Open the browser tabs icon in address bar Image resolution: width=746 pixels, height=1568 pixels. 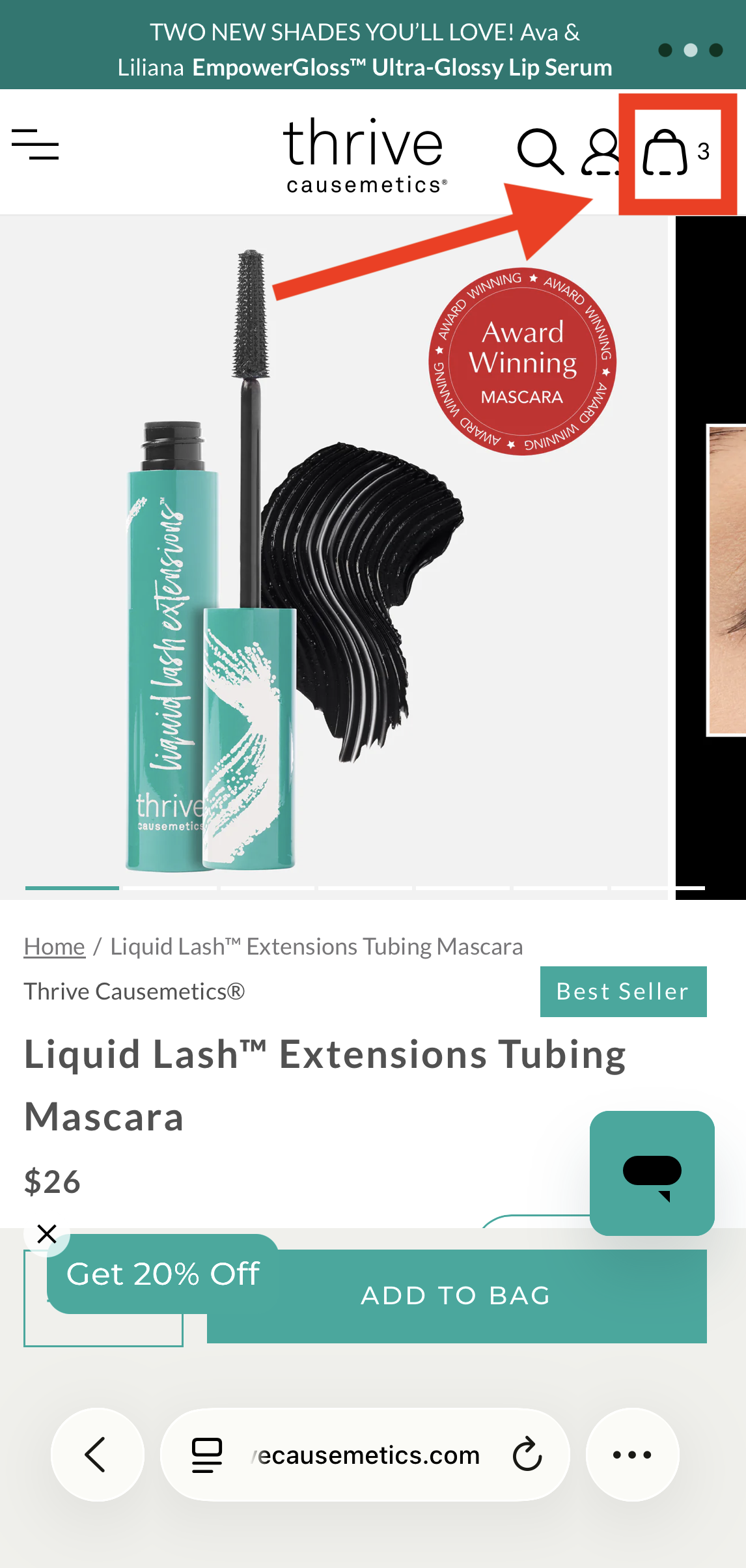tap(207, 1455)
